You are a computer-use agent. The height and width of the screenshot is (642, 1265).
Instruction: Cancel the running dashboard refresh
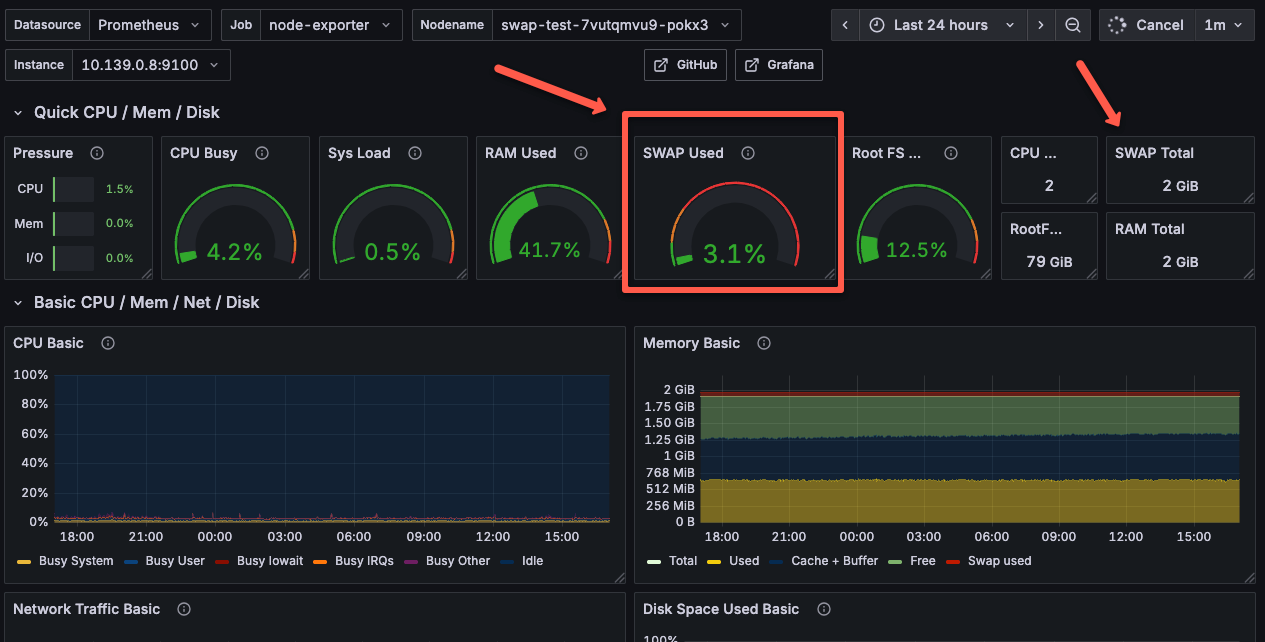[1148, 25]
